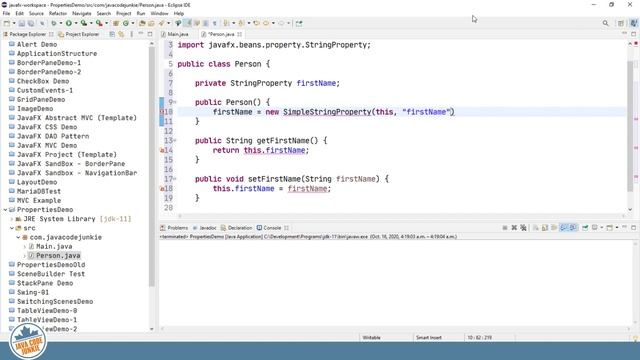Click the Debug bug icon
Image resolution: width=640 pixels, height=360 pixels.
[x=53, y=23]
